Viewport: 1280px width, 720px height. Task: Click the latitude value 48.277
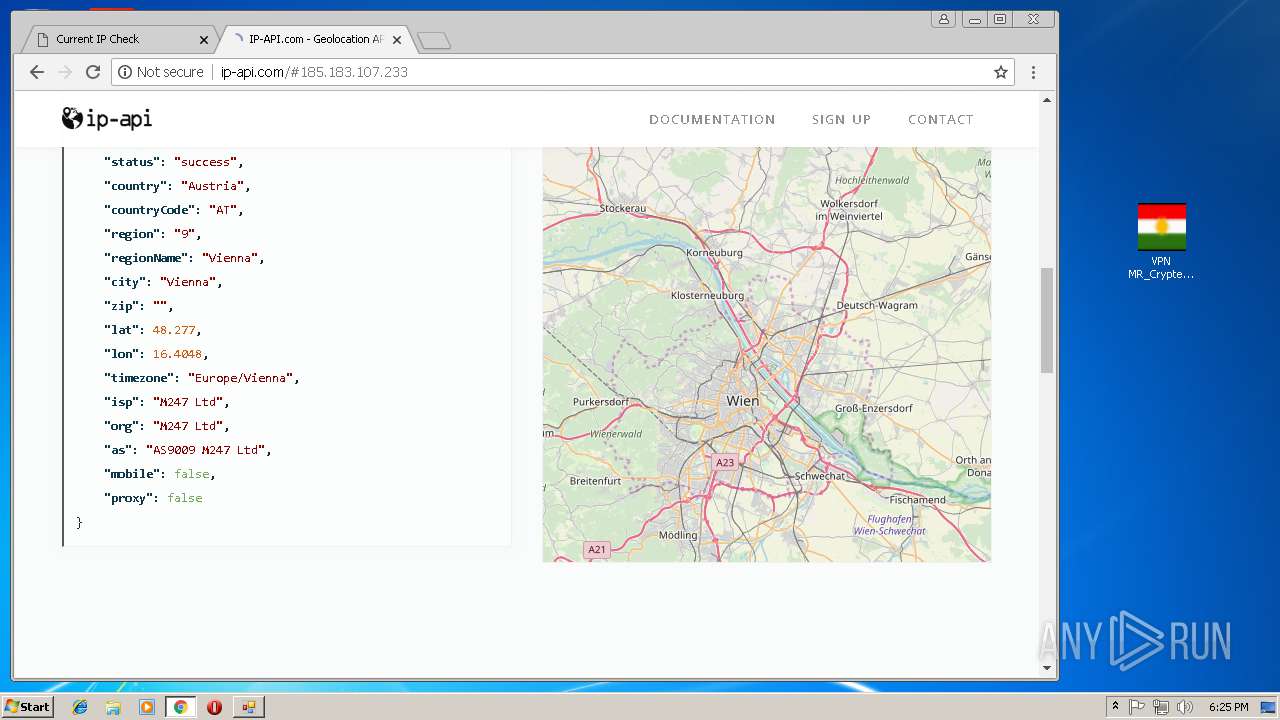[176, 330]
